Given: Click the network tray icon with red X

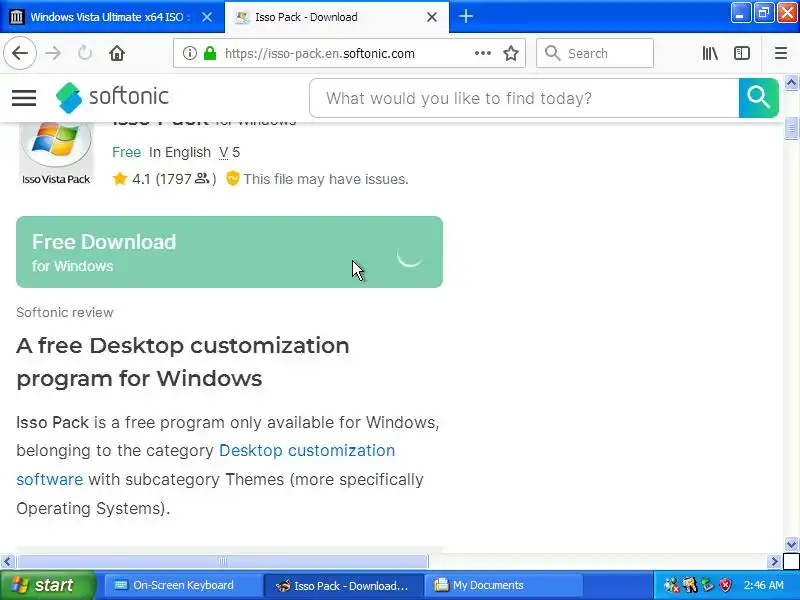Looking at the screenshot, I should [x=671, y=585].
